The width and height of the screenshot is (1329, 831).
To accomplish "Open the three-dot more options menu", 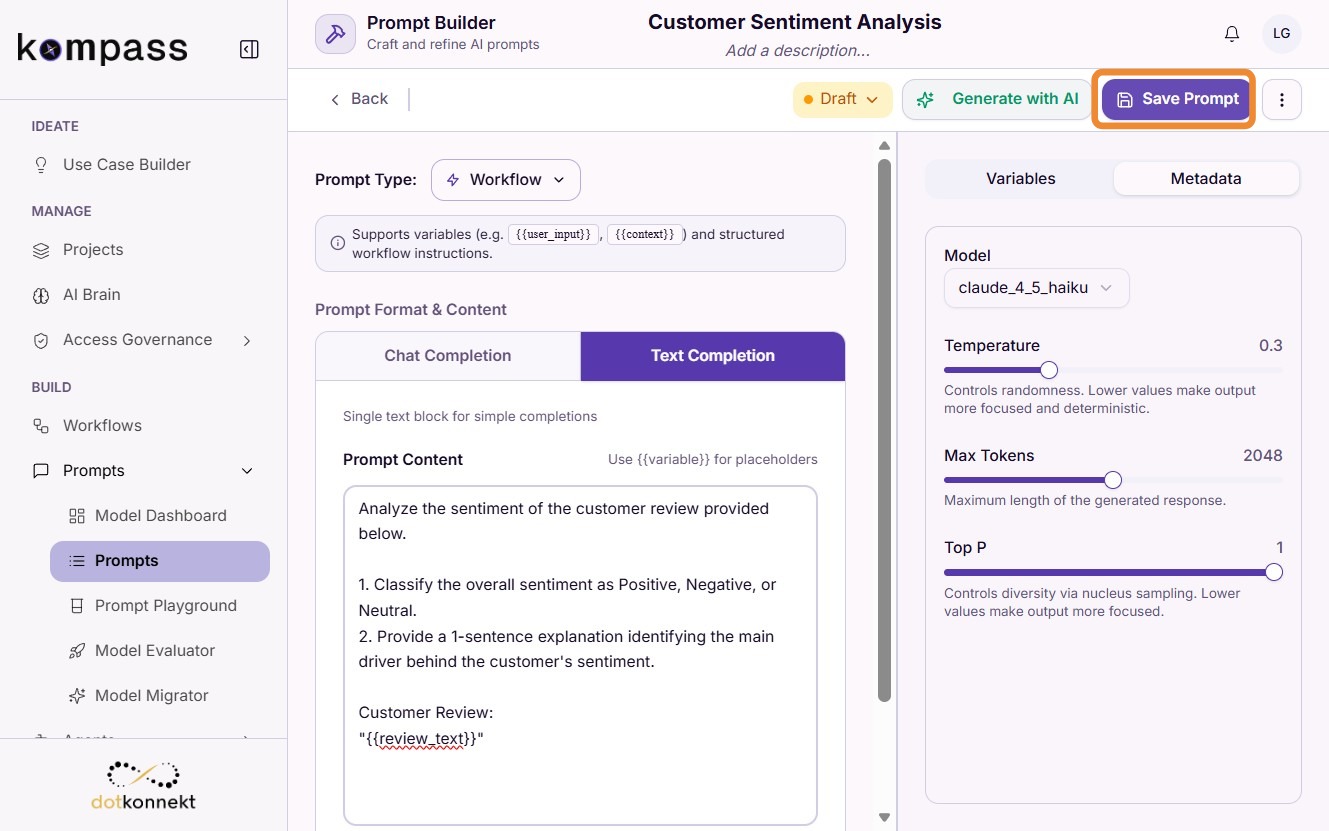I will point(1282,99).
